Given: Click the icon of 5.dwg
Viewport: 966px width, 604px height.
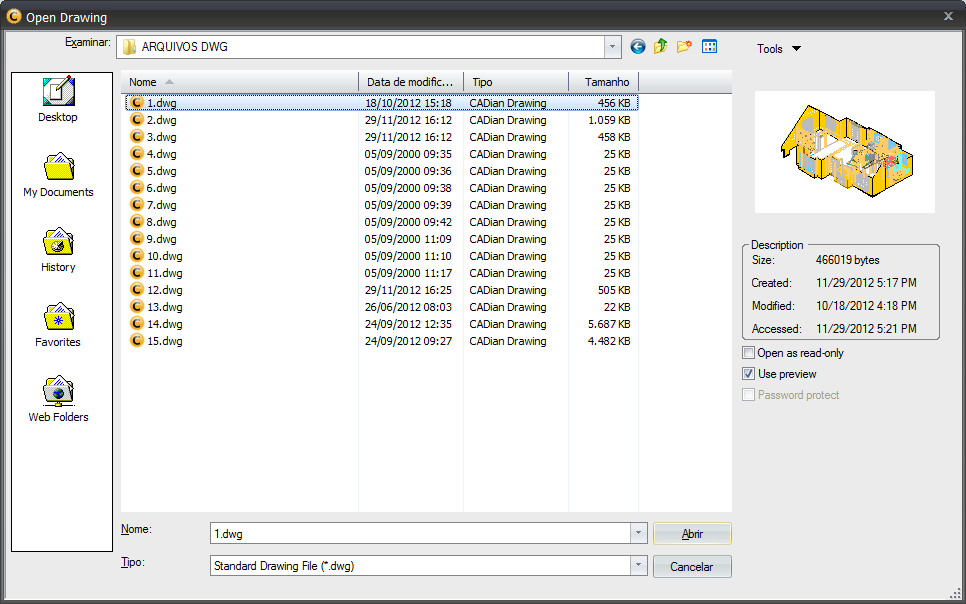Looking at the screenshot, I should click(137, 171).
